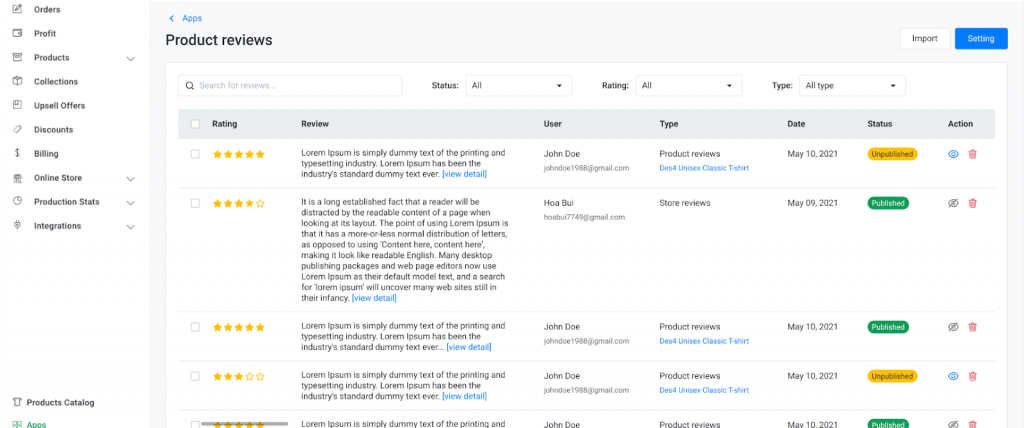Click the four-star rating of Hoa Bui
Image resolution: width=1024 pixels, height=428 pixels.
click(238, 204)
